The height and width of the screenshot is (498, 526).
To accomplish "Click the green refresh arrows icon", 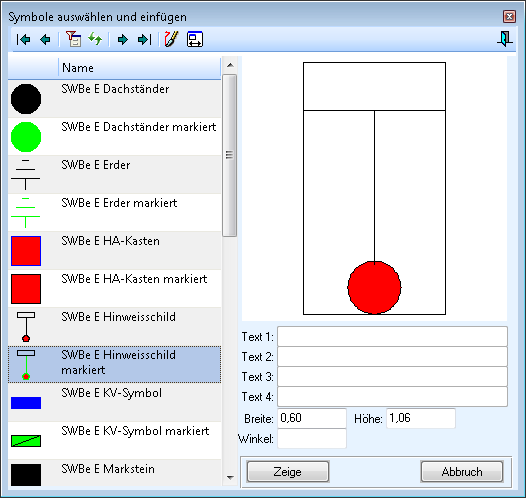I will point(95,39).
